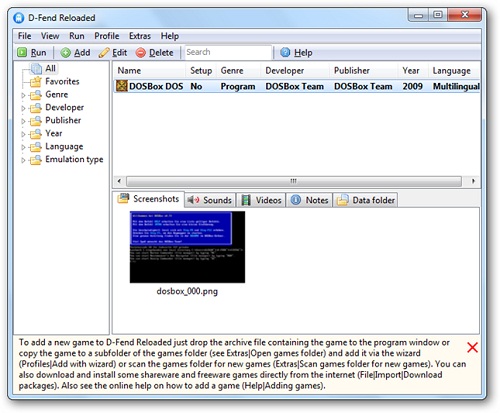Click the D-Fend Reloaded title bar icon
Image resolution: width=500 pixels, height=413 pixels.
click(19, 18)
